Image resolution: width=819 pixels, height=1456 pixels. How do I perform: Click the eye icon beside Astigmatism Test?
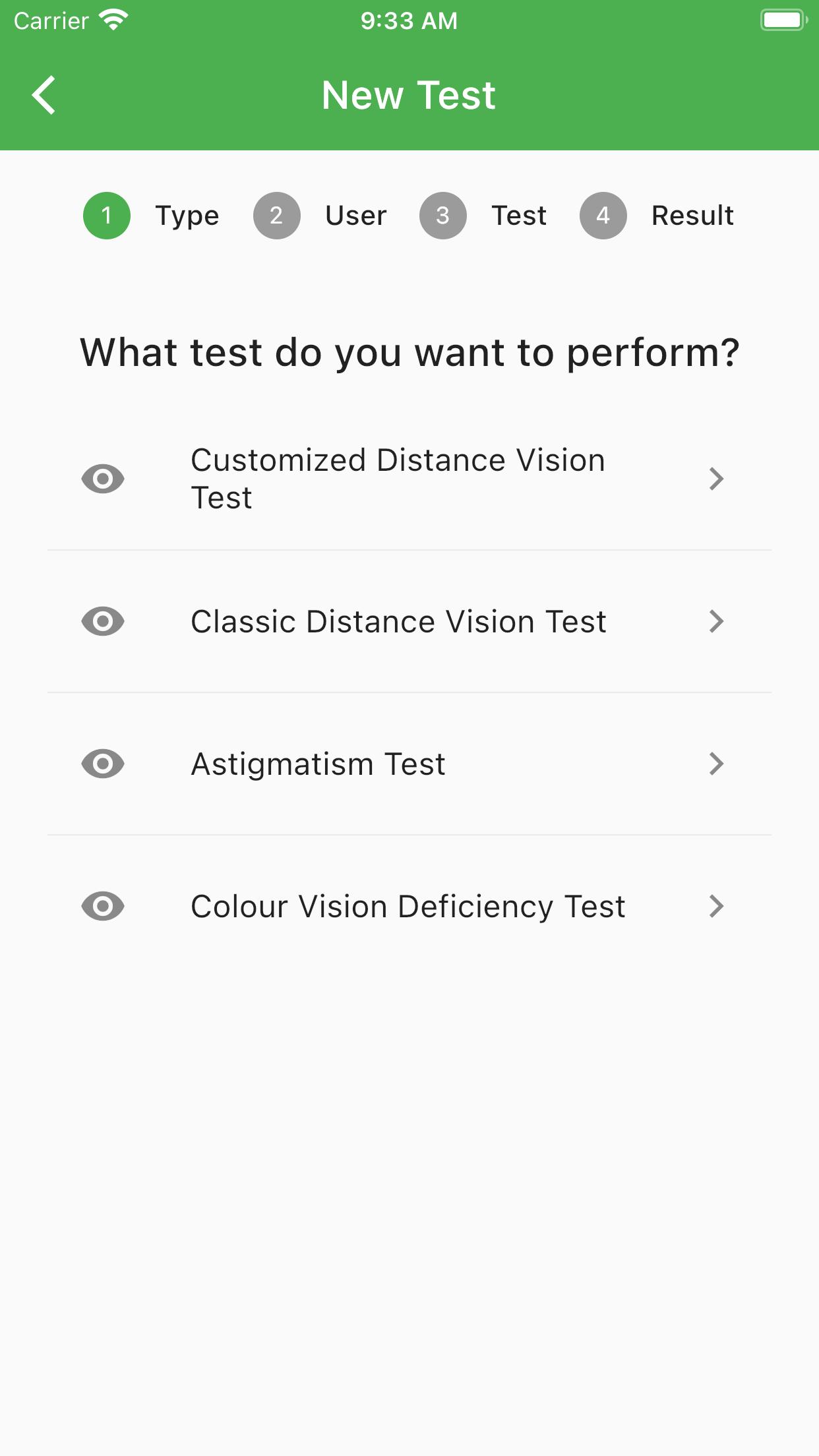103,764
